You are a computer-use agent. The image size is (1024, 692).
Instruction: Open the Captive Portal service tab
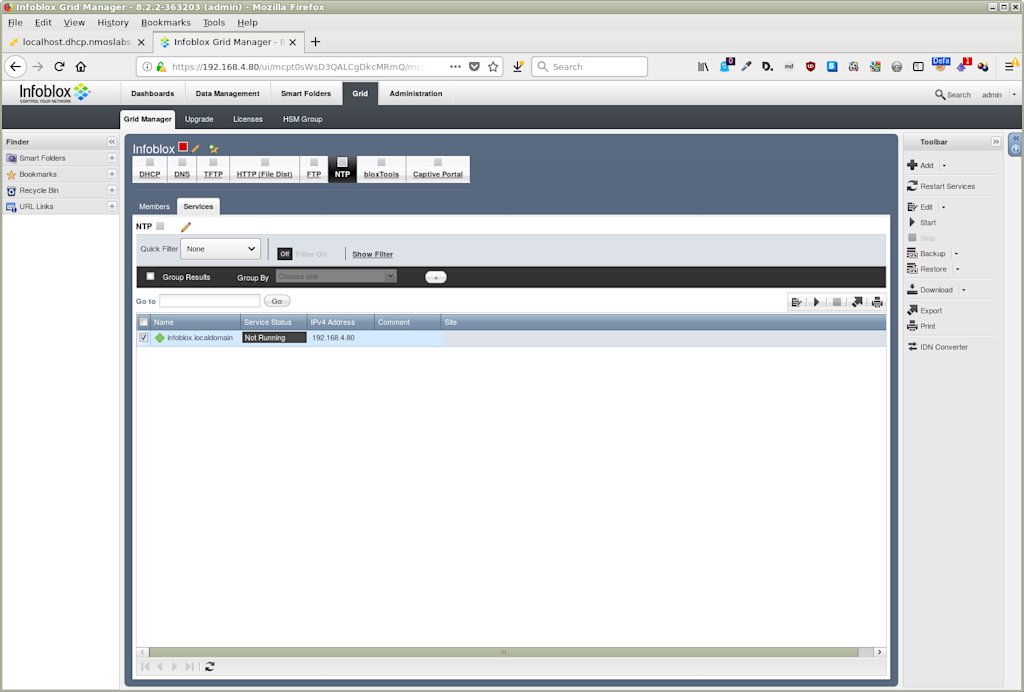pyautogui.click(x=438, y=168)
